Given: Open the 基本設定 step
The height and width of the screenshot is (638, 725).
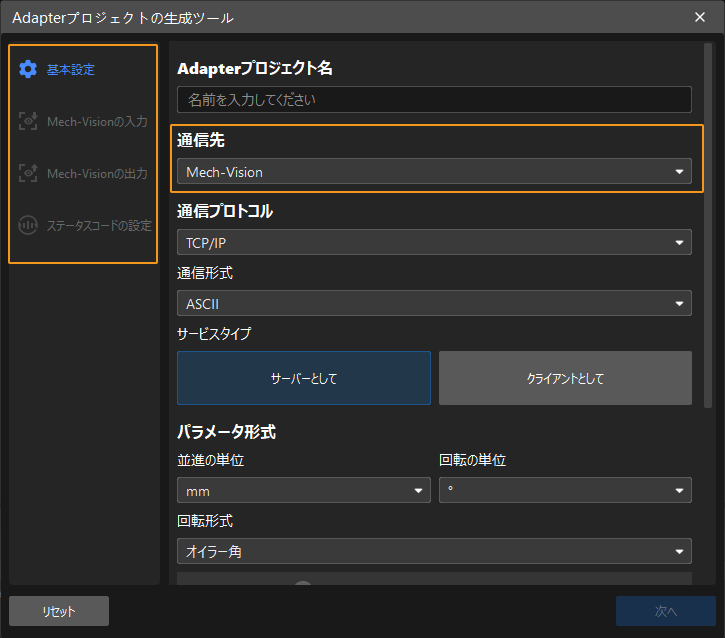Looking at the screenshot, I should 71,69.
